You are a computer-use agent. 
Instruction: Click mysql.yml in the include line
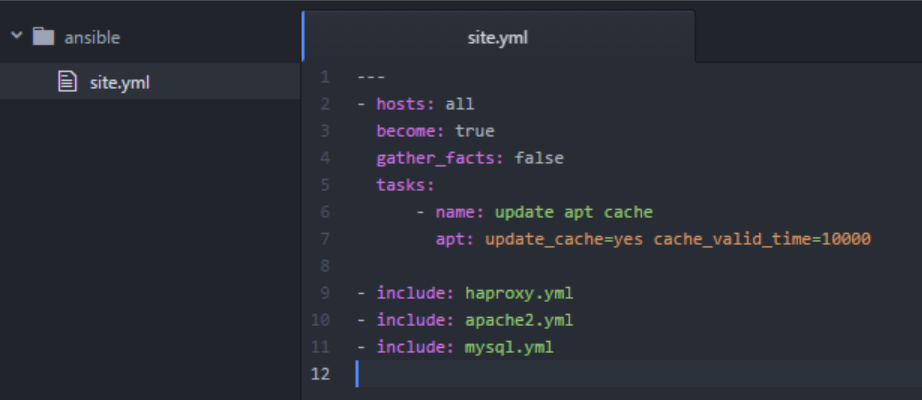(x=509, y=347)
